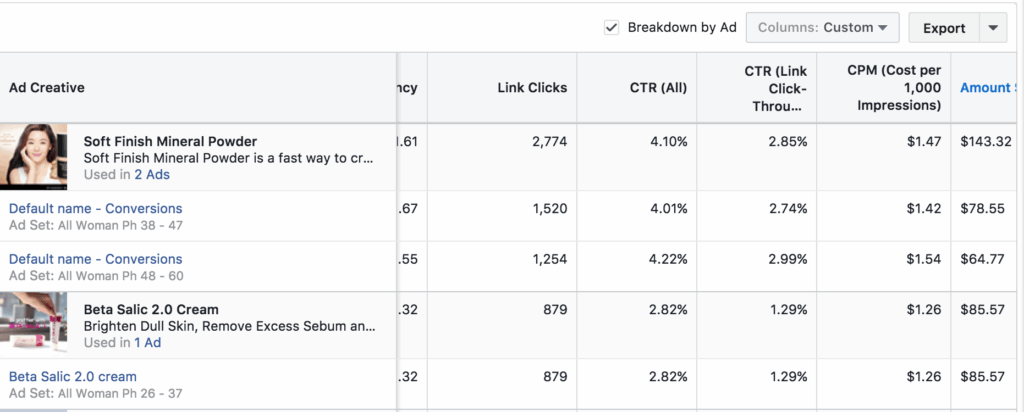Click the Ad Creative column header
Screen dimensions: 1024x412
tap(47, 88)
